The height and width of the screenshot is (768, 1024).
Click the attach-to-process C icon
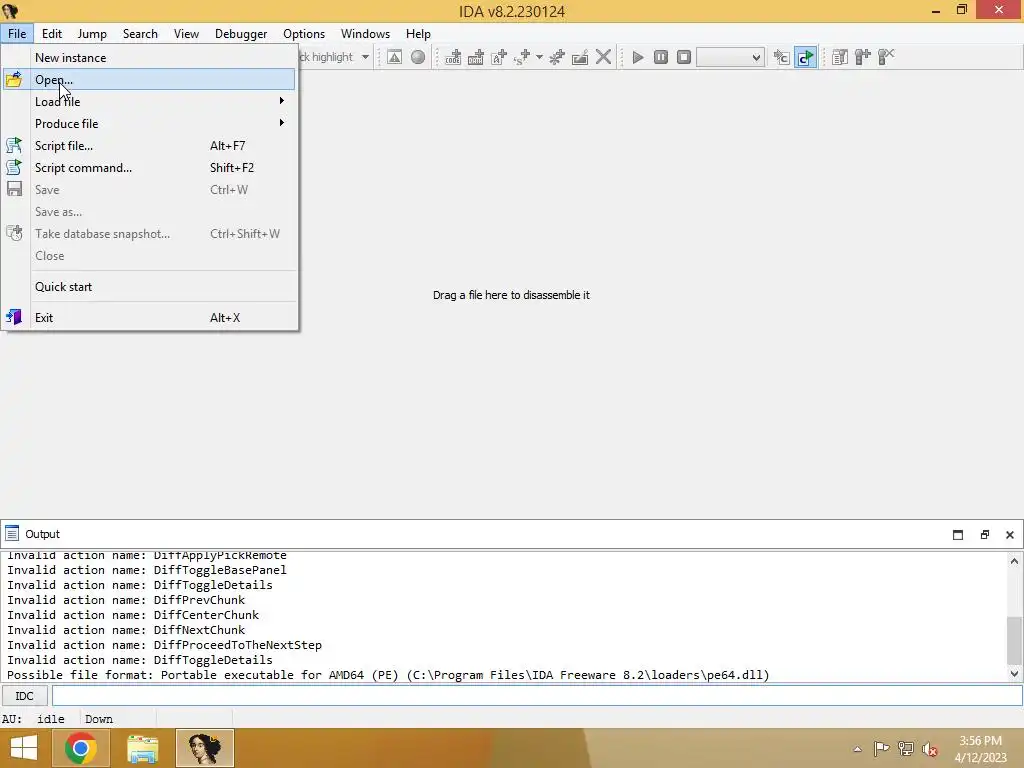coord(781,57)
